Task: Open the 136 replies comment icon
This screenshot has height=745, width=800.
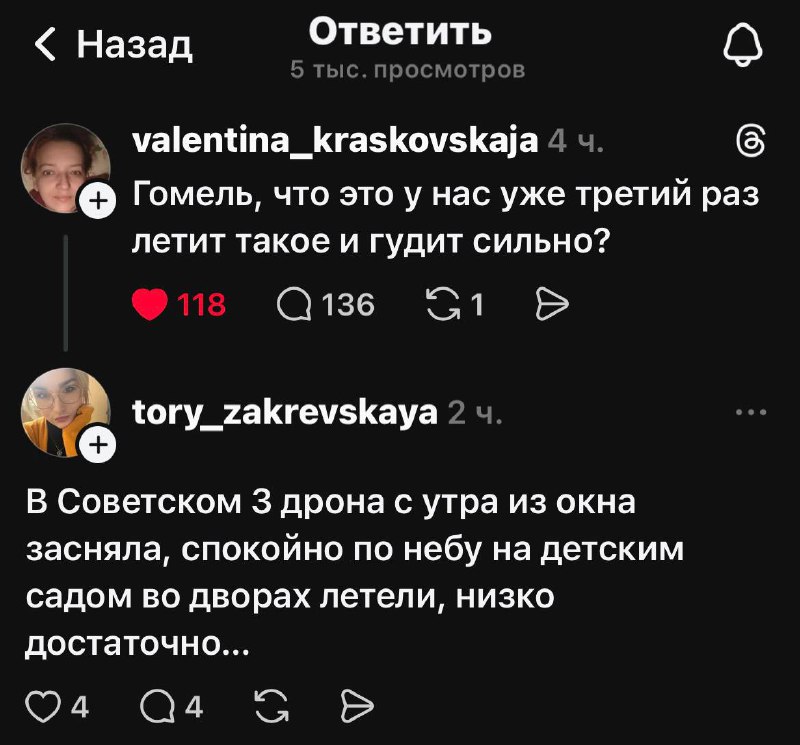Action: click(298, 304)
